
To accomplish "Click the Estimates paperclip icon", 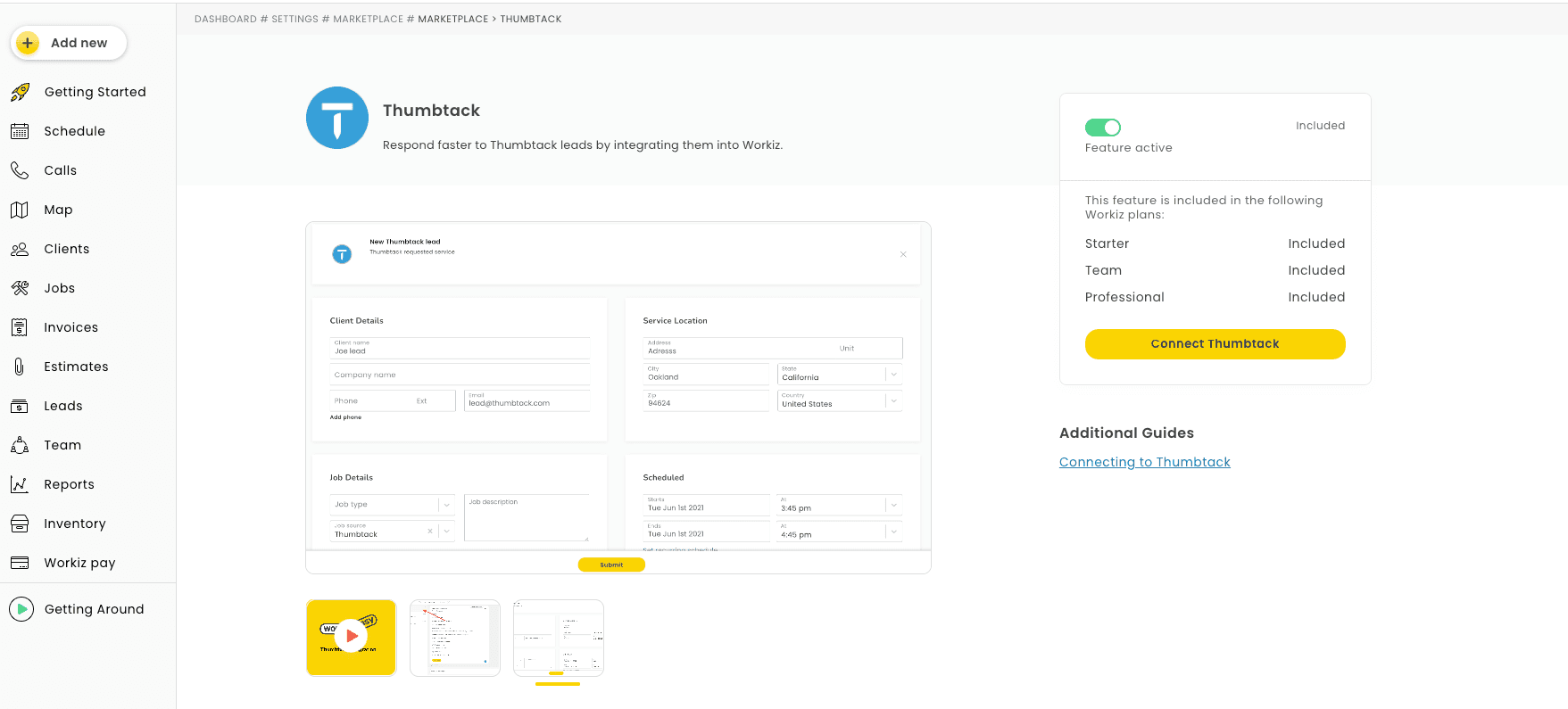I will 20,367.
